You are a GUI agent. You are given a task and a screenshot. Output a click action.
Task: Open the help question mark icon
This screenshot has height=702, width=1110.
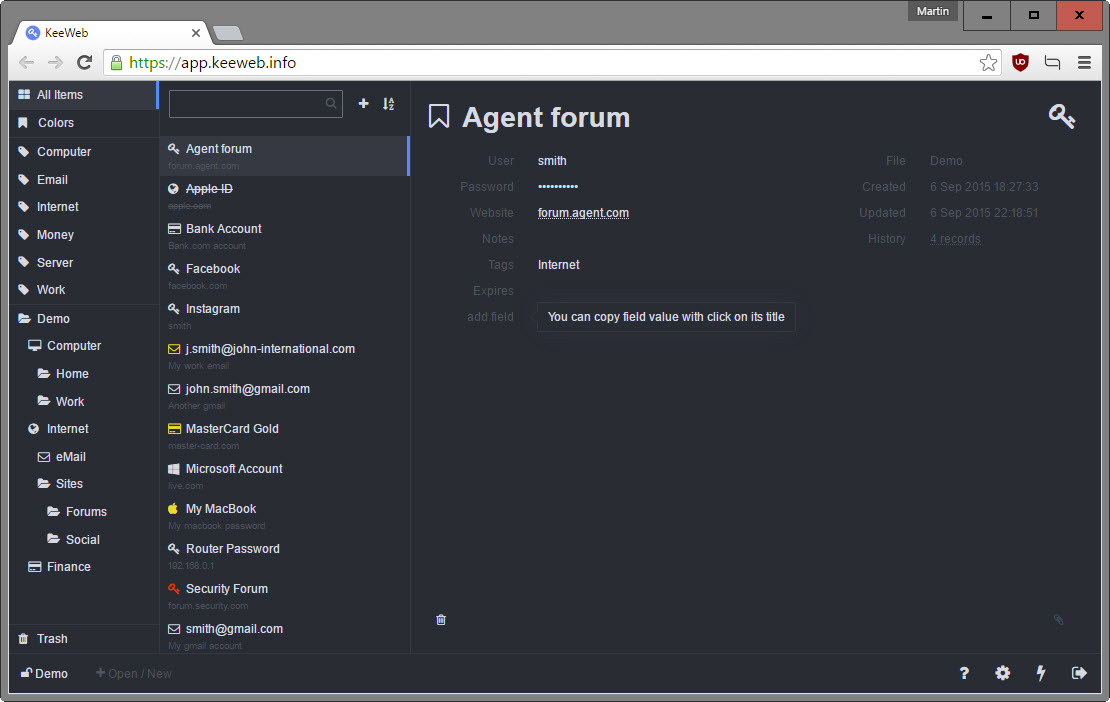[963, 673]
